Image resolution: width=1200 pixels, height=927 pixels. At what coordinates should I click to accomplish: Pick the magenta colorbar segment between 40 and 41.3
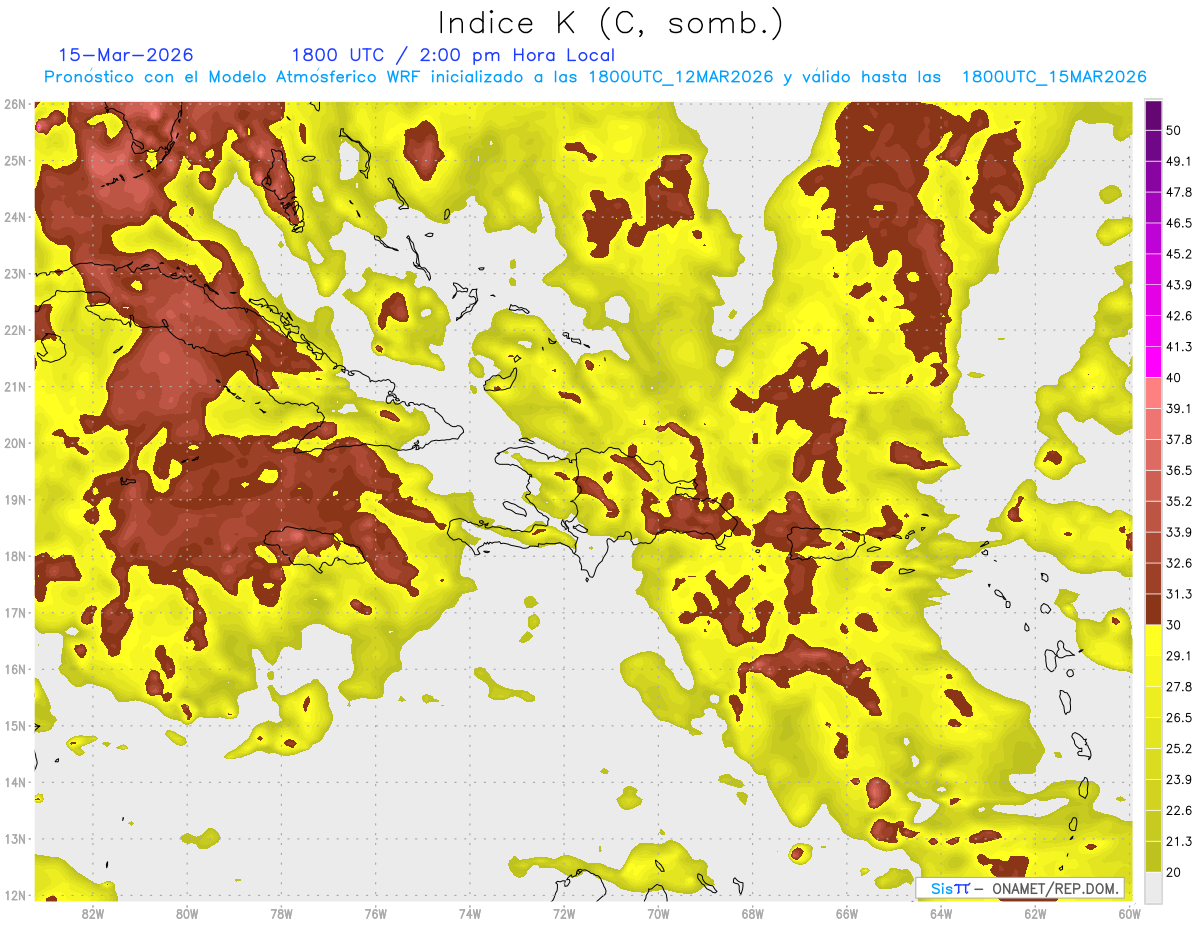click(x=1153, y=362)
